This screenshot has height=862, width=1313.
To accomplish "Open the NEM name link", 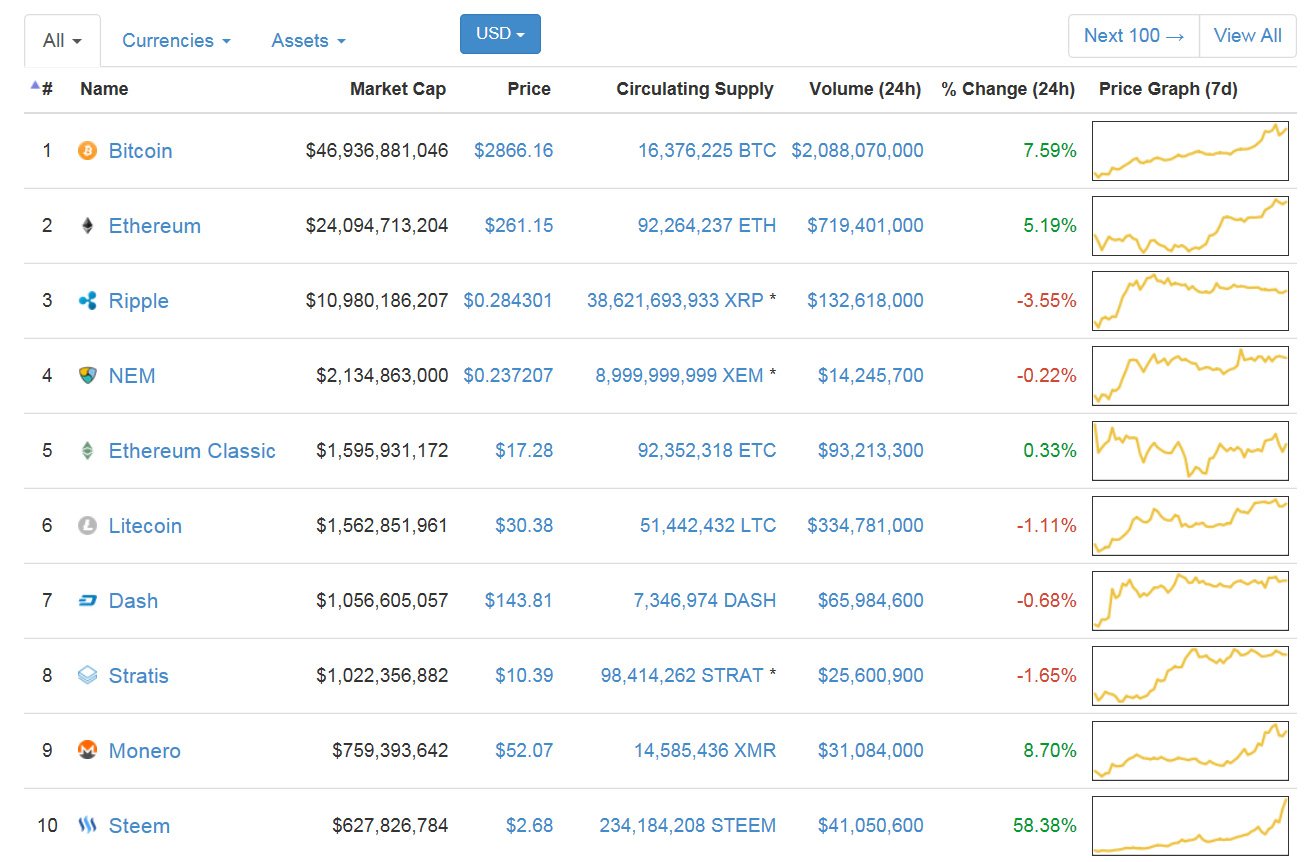I will (x=132, y=376).
